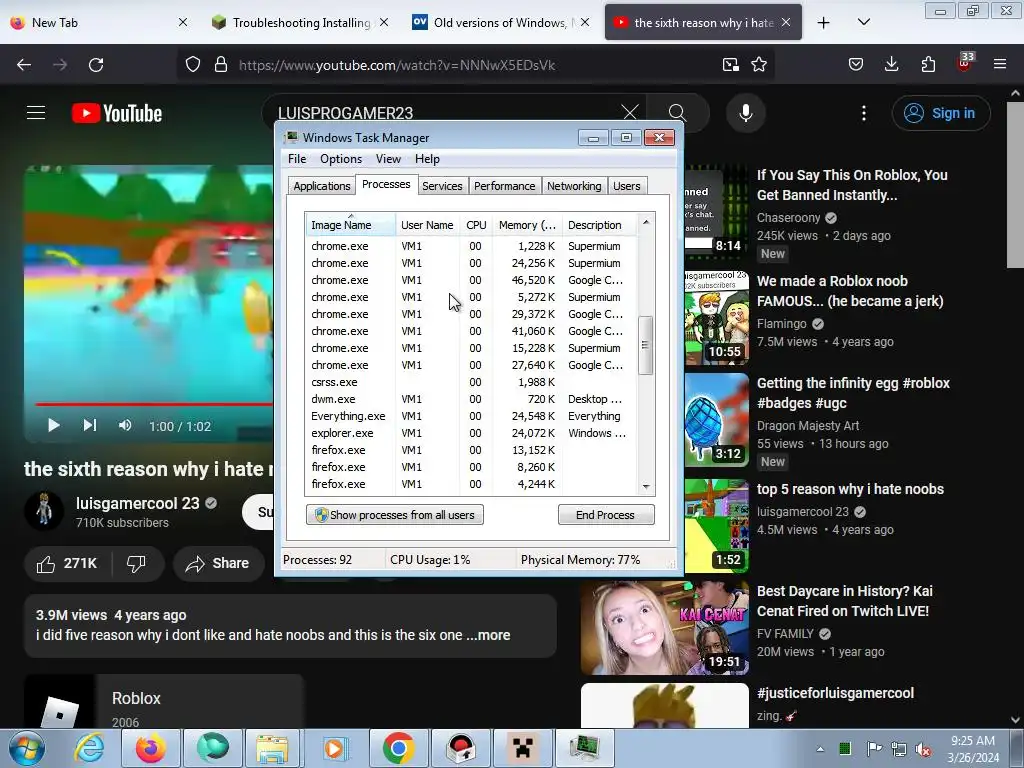Reload the YouTube page
1024x768 pixels.
tap(96, 65)
